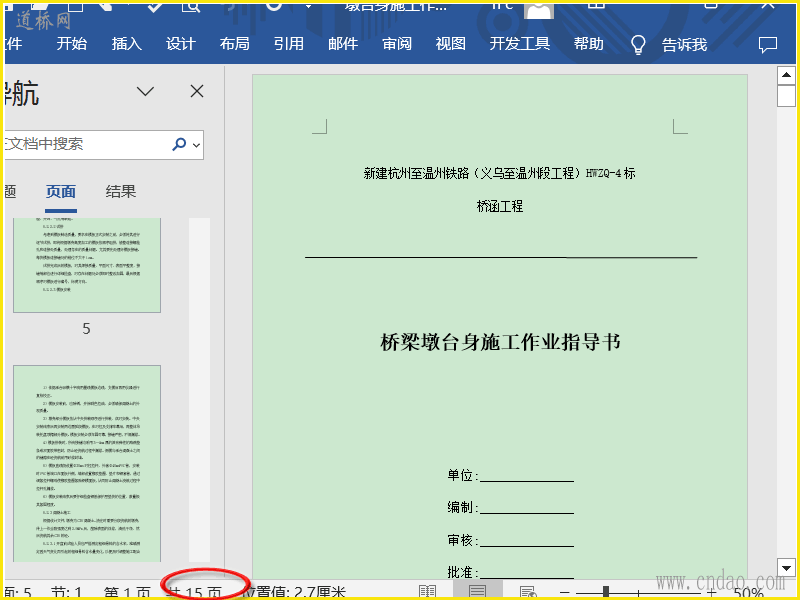The width and height of the screenshot is (800, 600).
Task: Select the 页面 tab in navigation pane
Action: point(61,192)
